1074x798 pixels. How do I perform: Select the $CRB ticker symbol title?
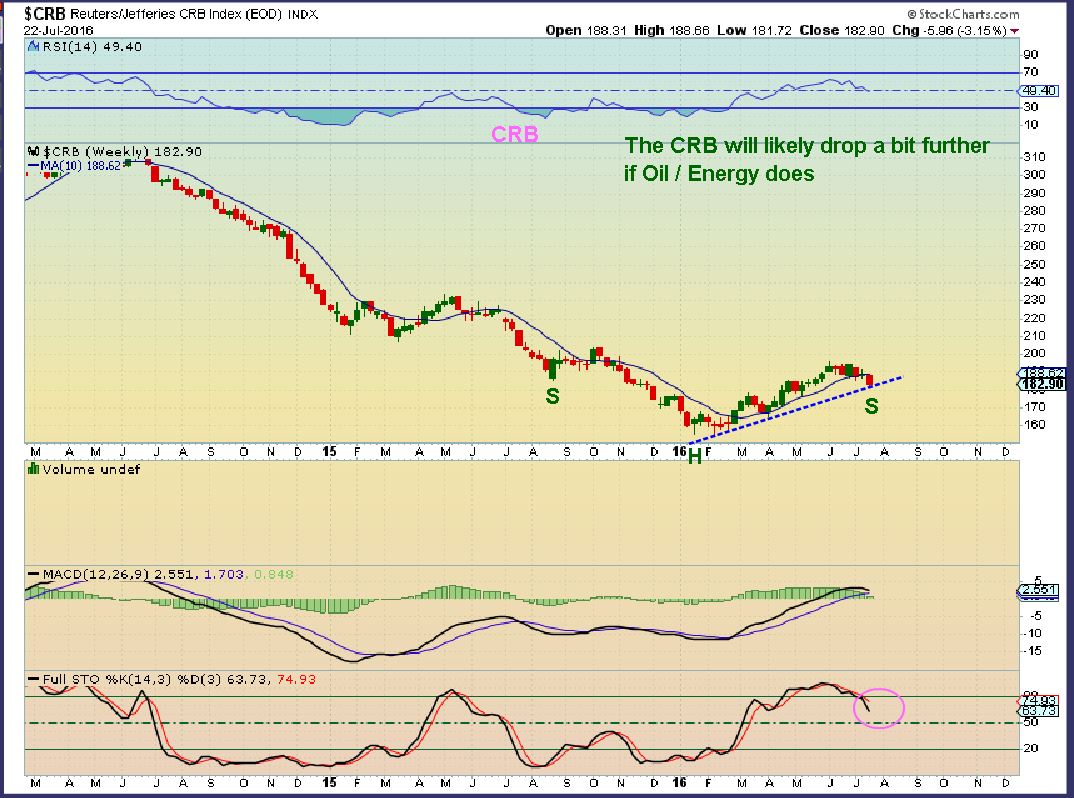pos(45,13)
